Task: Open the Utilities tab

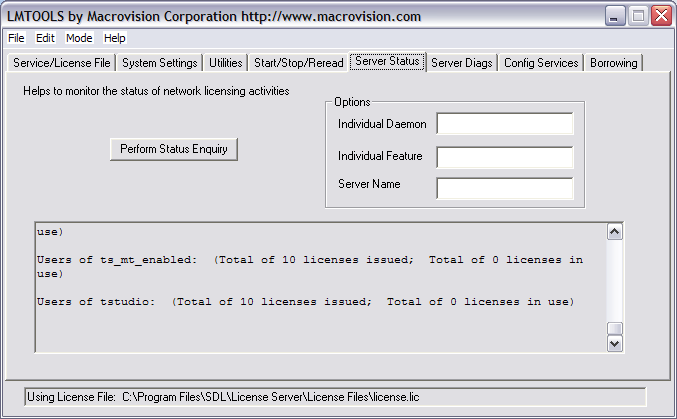Action: (x=225, y=63)
